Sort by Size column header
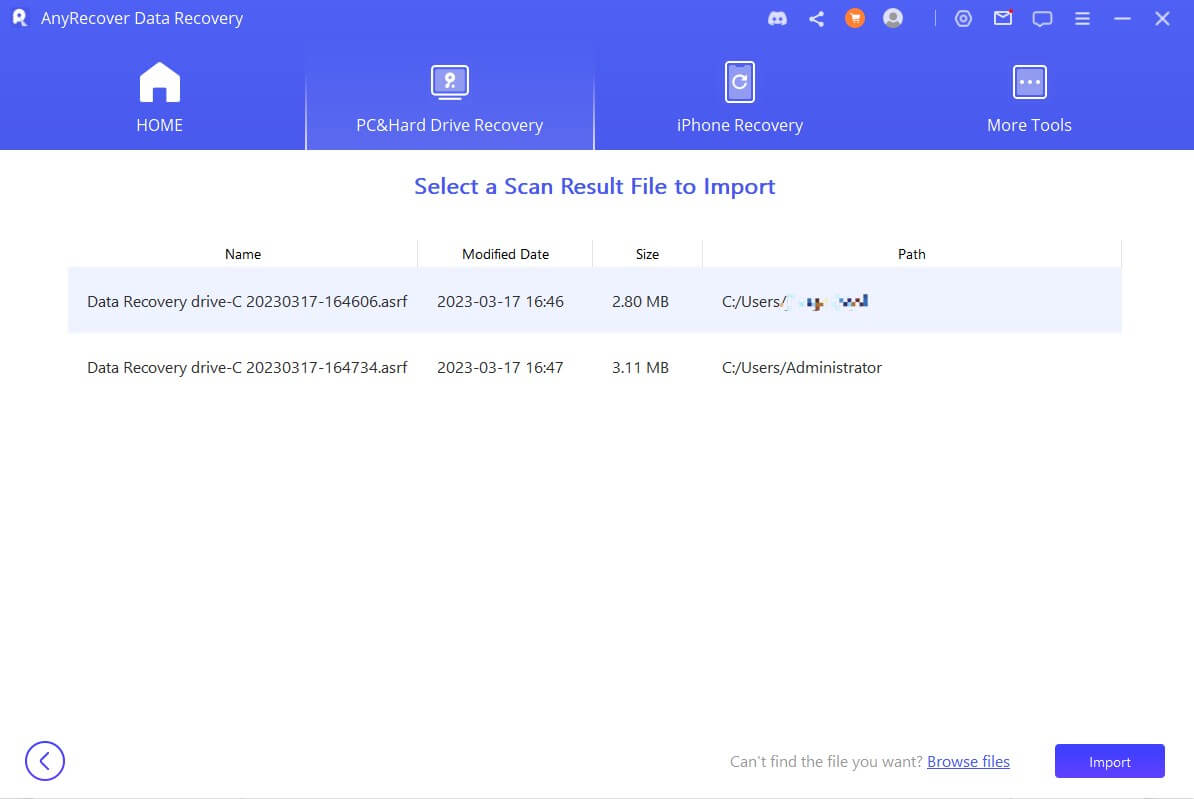This screenshot has height=799, width=1194. coord(647,254)
